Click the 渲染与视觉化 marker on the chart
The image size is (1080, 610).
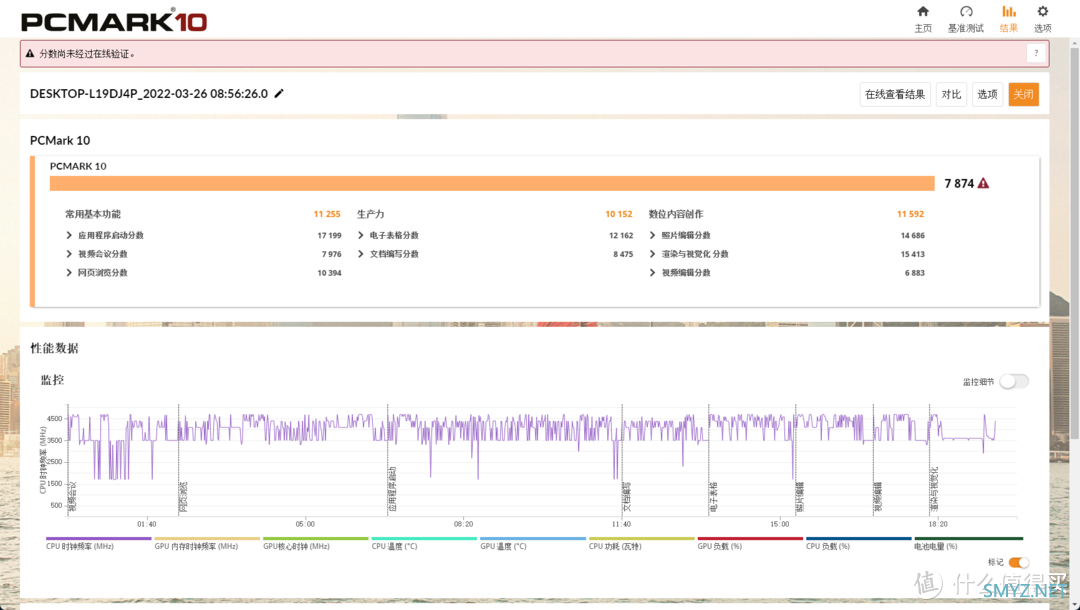tap(934, 489)
